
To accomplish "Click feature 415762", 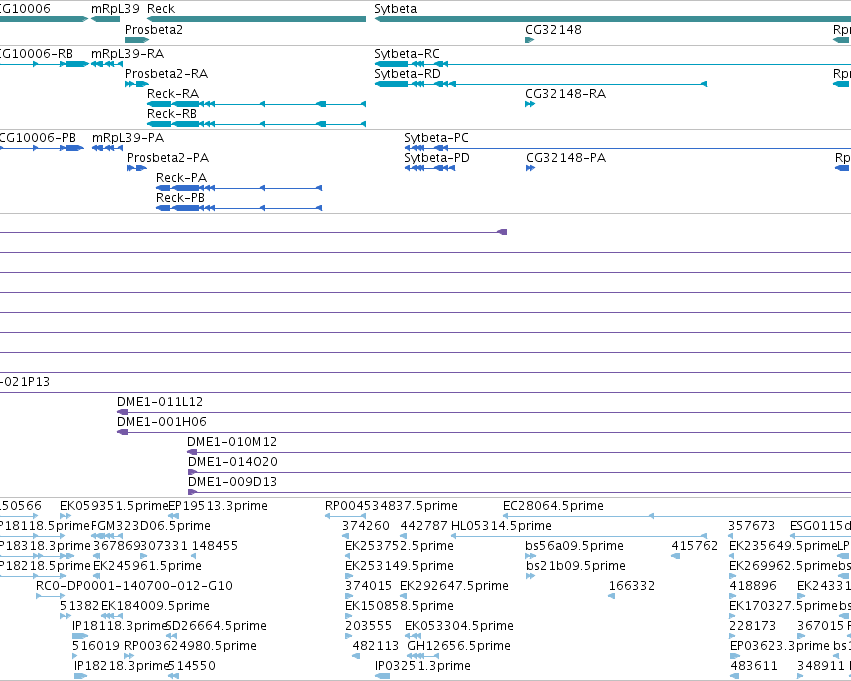I will (x=695, y=546).
